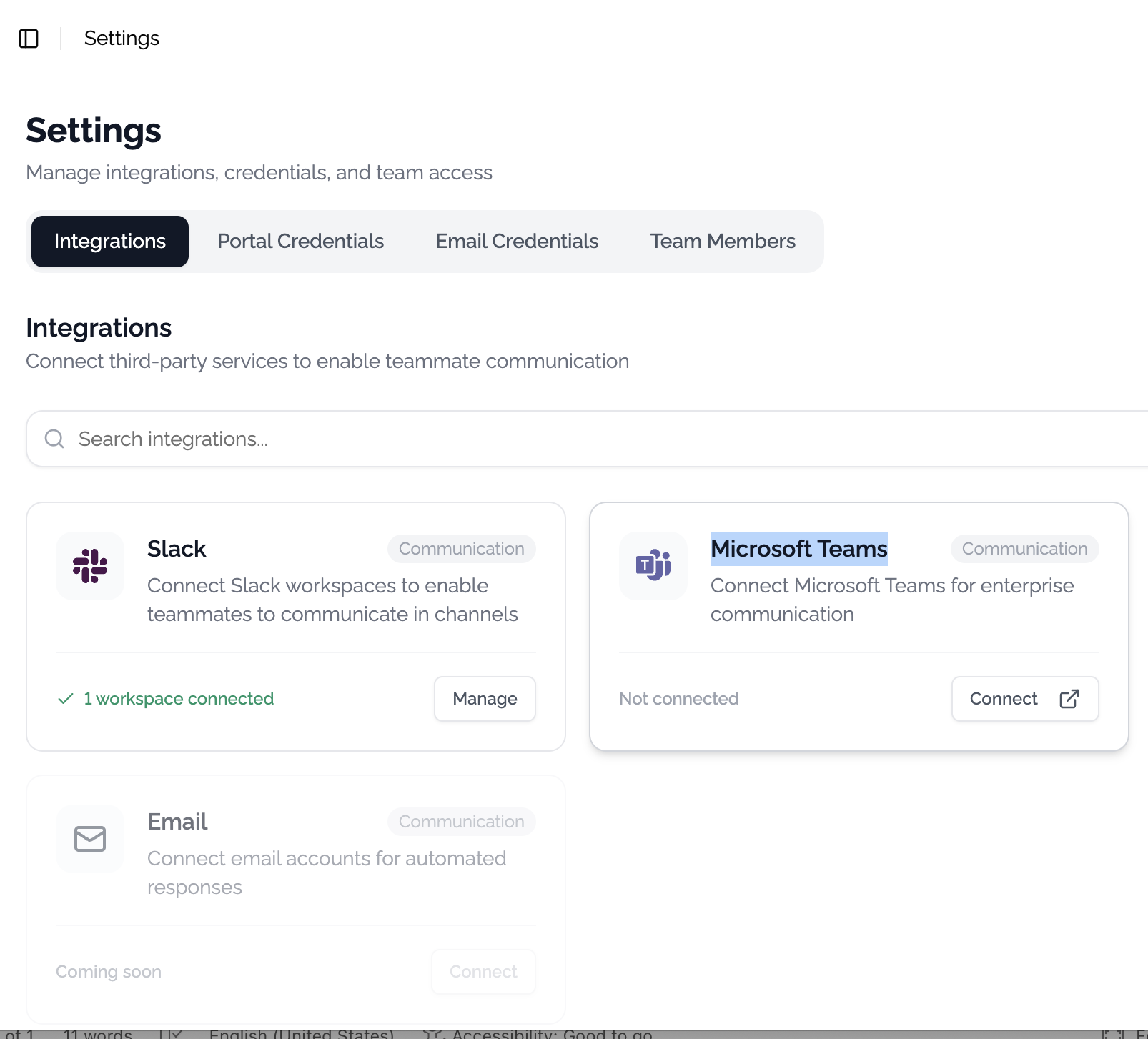The height and width of the screenshot is (1039, 1148).
Task: Open the Team Members tab
Action: [x=723, y=241]
